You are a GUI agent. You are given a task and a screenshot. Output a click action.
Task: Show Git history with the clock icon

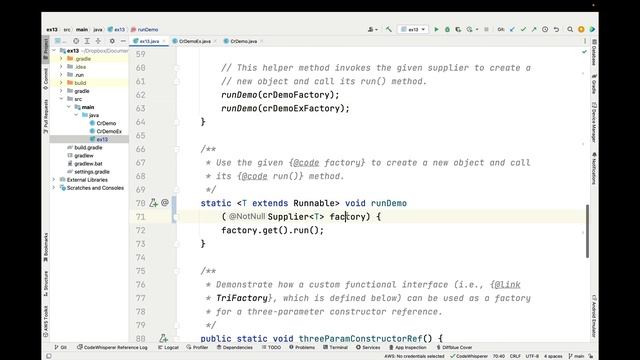[x=545, y=29]
